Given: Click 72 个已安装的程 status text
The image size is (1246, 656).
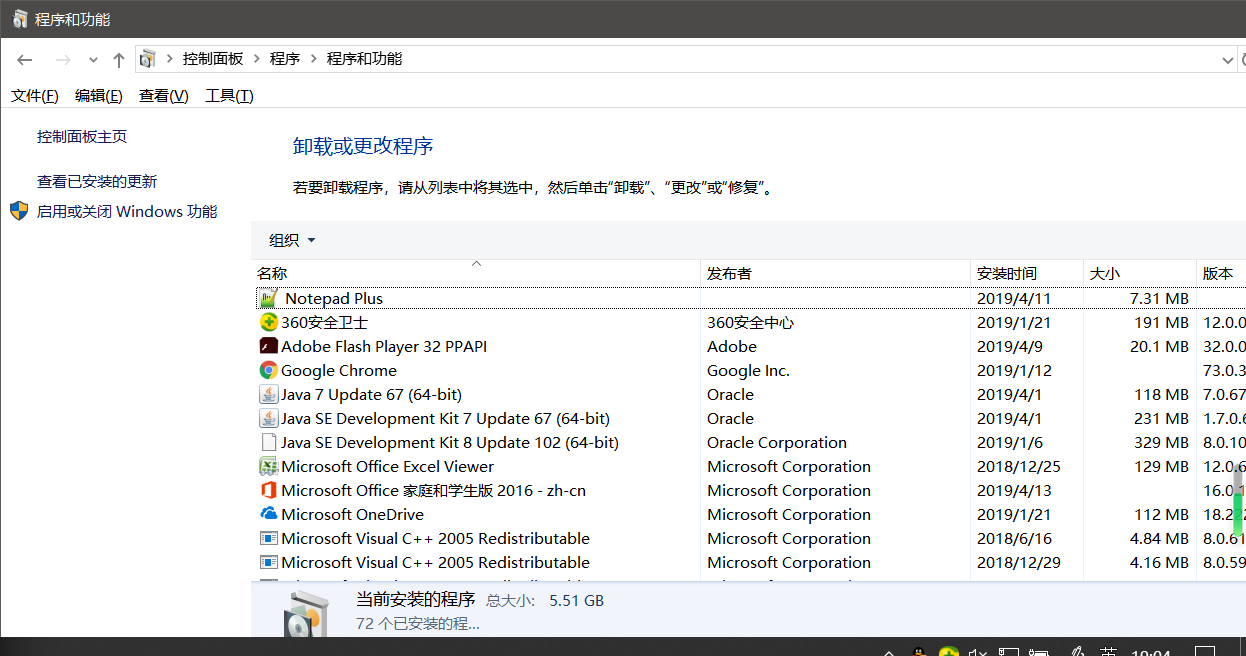Looking at the screenshot, I should (x=418, y=623).
